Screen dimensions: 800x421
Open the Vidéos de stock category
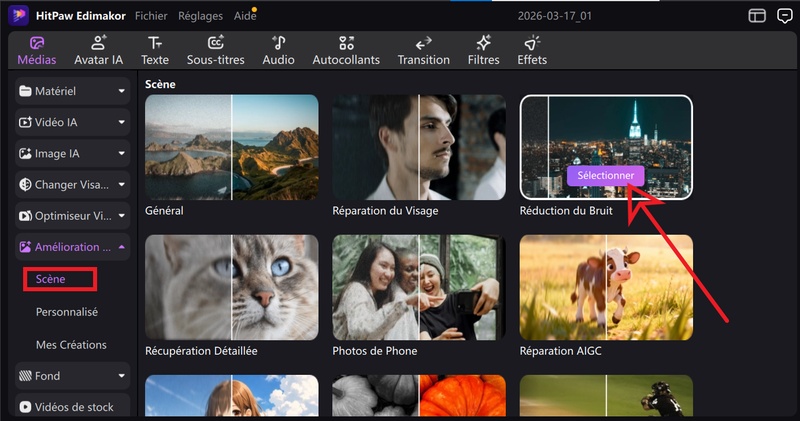(x=72, y=407)
